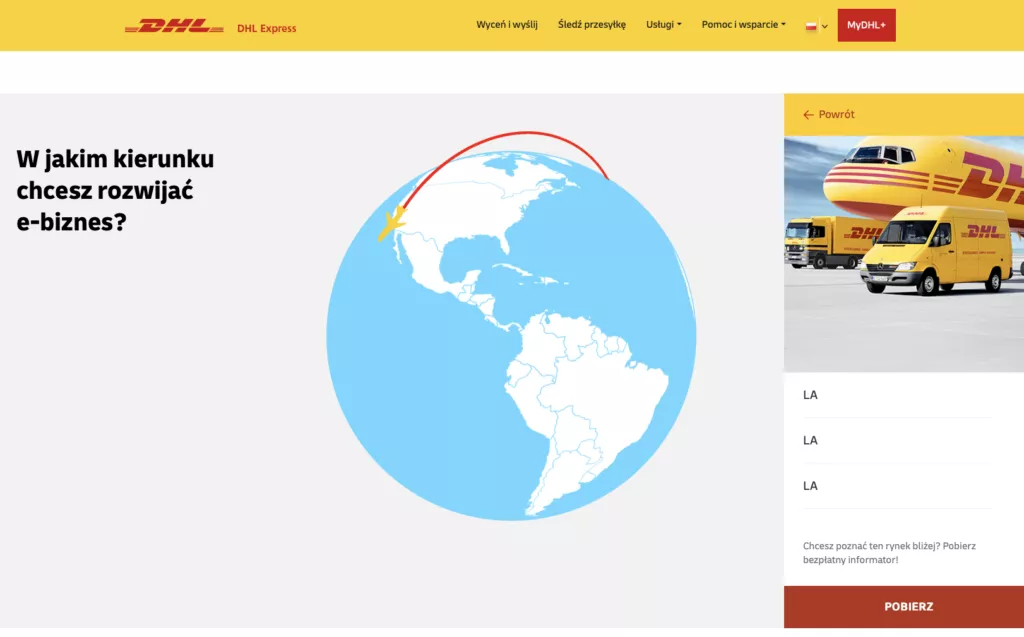Open language selector chevron beside flag
1024x637 pixels.
(825, 26)
